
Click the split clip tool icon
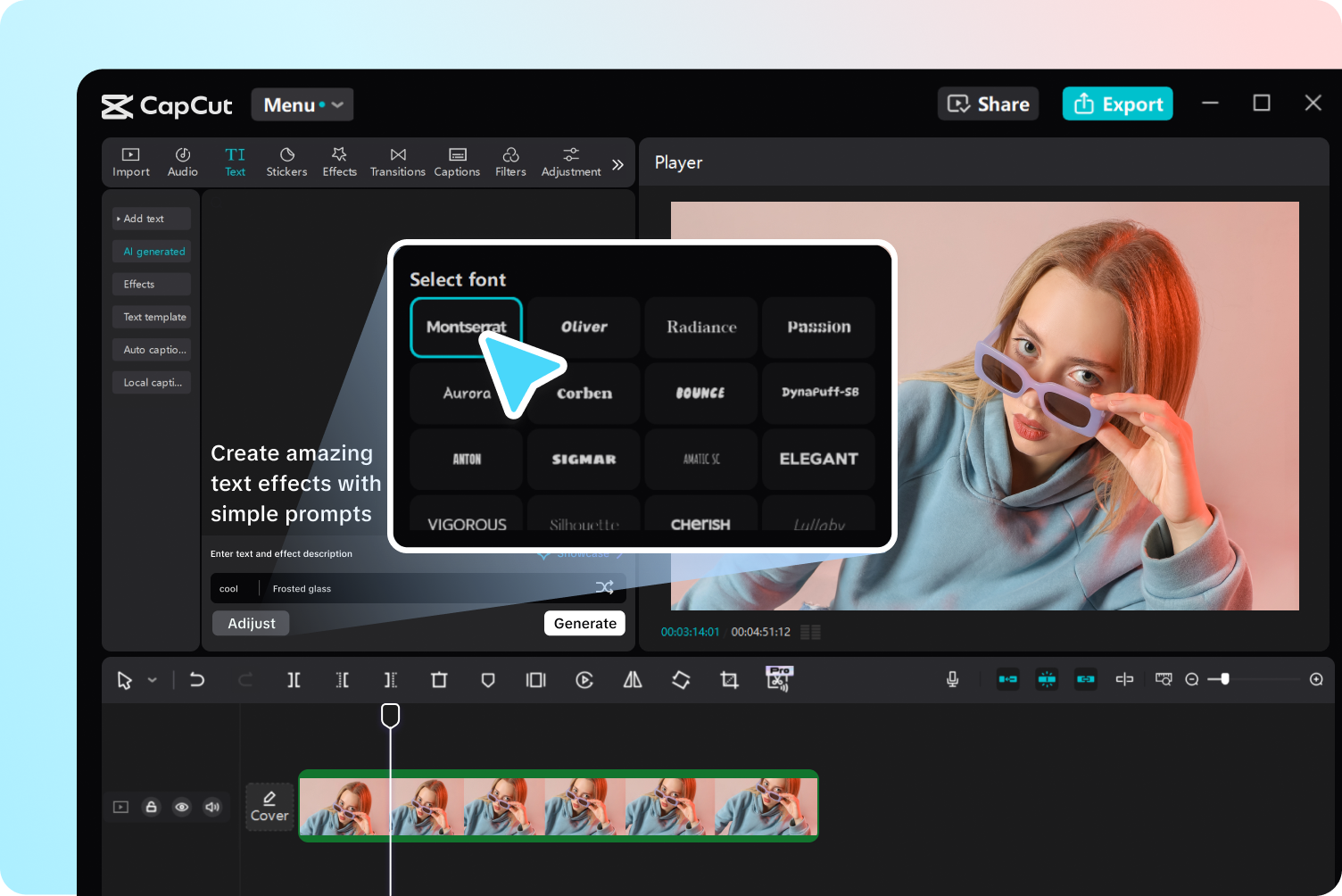(294, 680)
